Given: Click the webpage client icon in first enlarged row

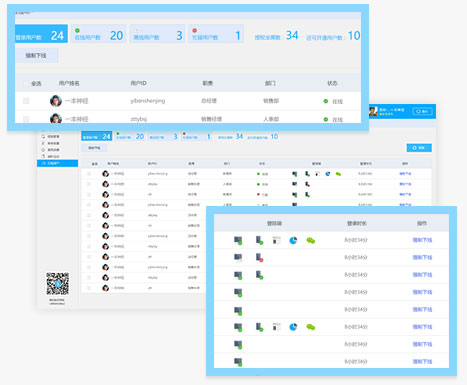Looking at the screenshot, I should [x=276, y=240].
